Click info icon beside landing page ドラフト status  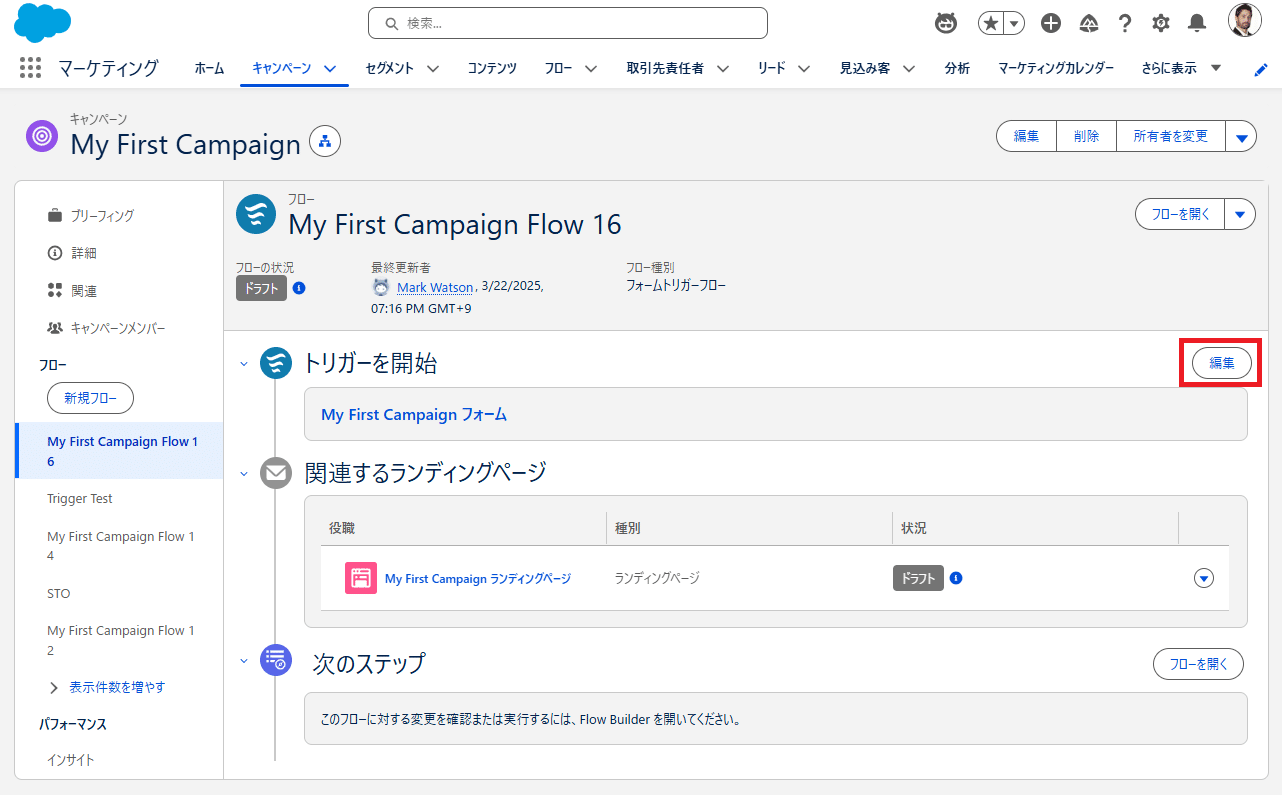click(956, 578)
